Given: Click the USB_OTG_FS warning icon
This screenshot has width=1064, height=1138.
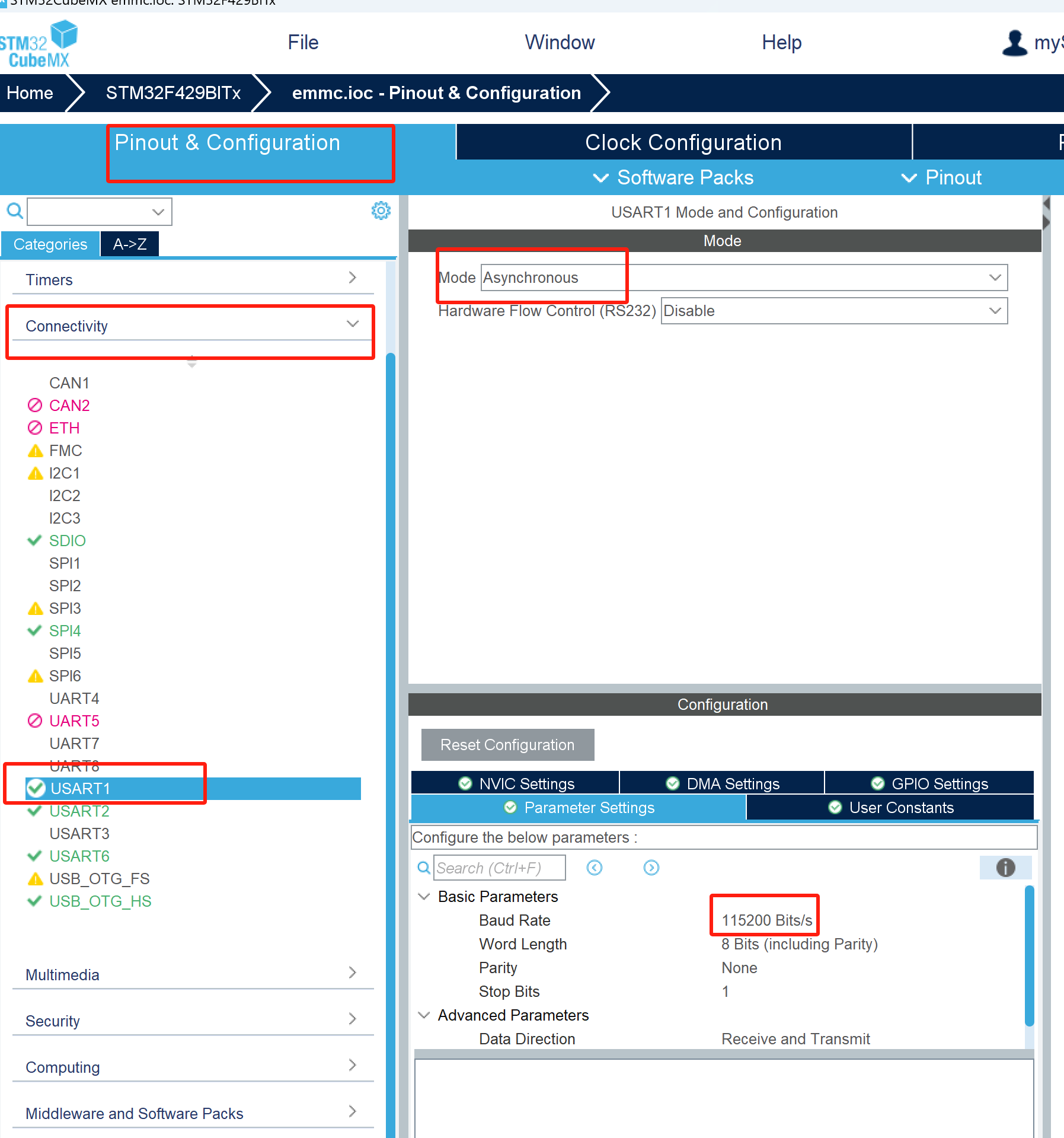Looking at the screenshot, I should click(35, 879).
